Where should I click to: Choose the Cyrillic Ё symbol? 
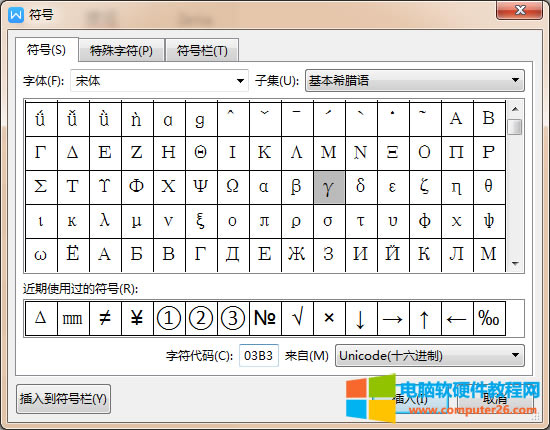point(73,255)
